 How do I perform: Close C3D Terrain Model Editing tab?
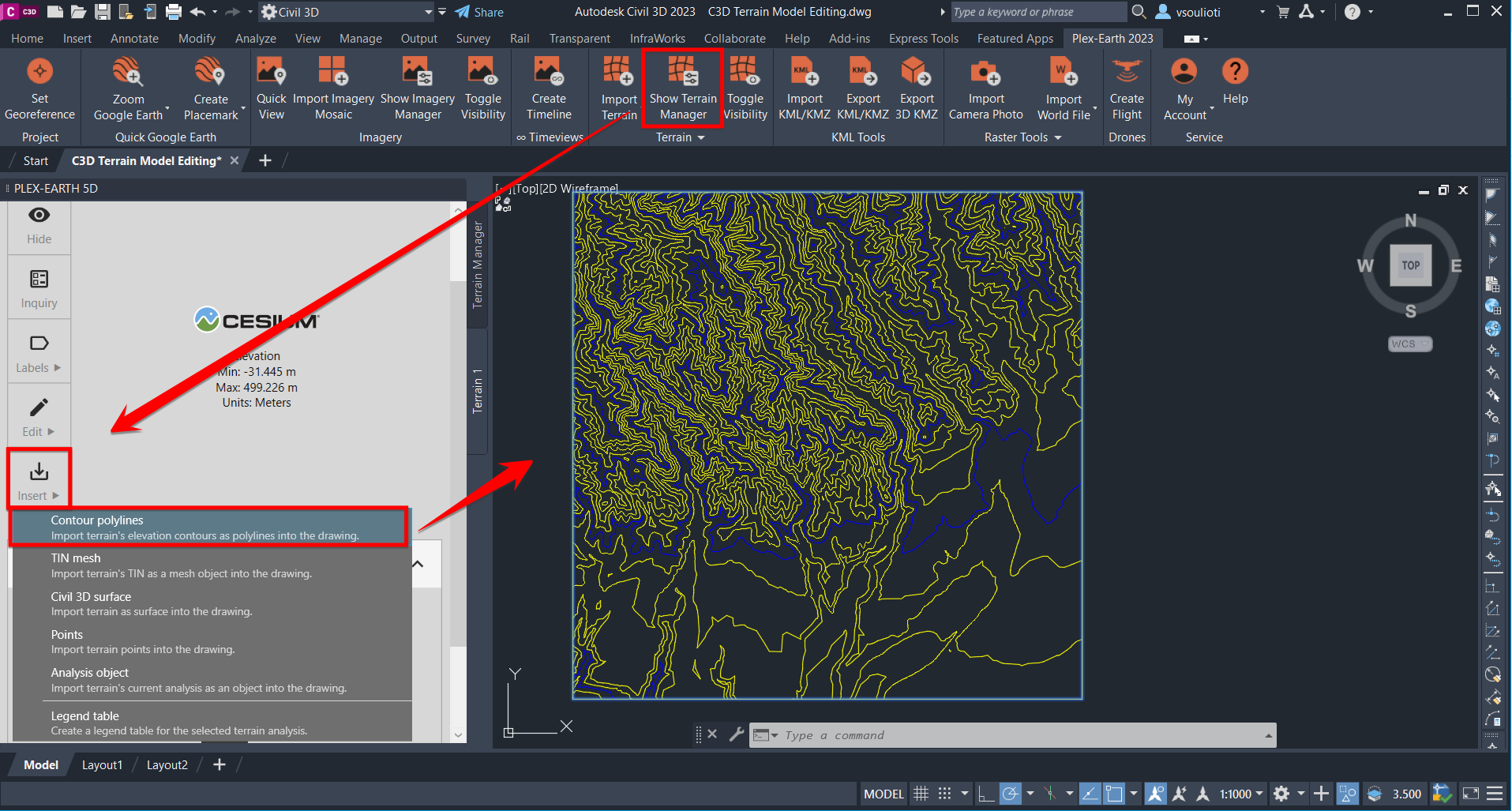coord(234,160)
